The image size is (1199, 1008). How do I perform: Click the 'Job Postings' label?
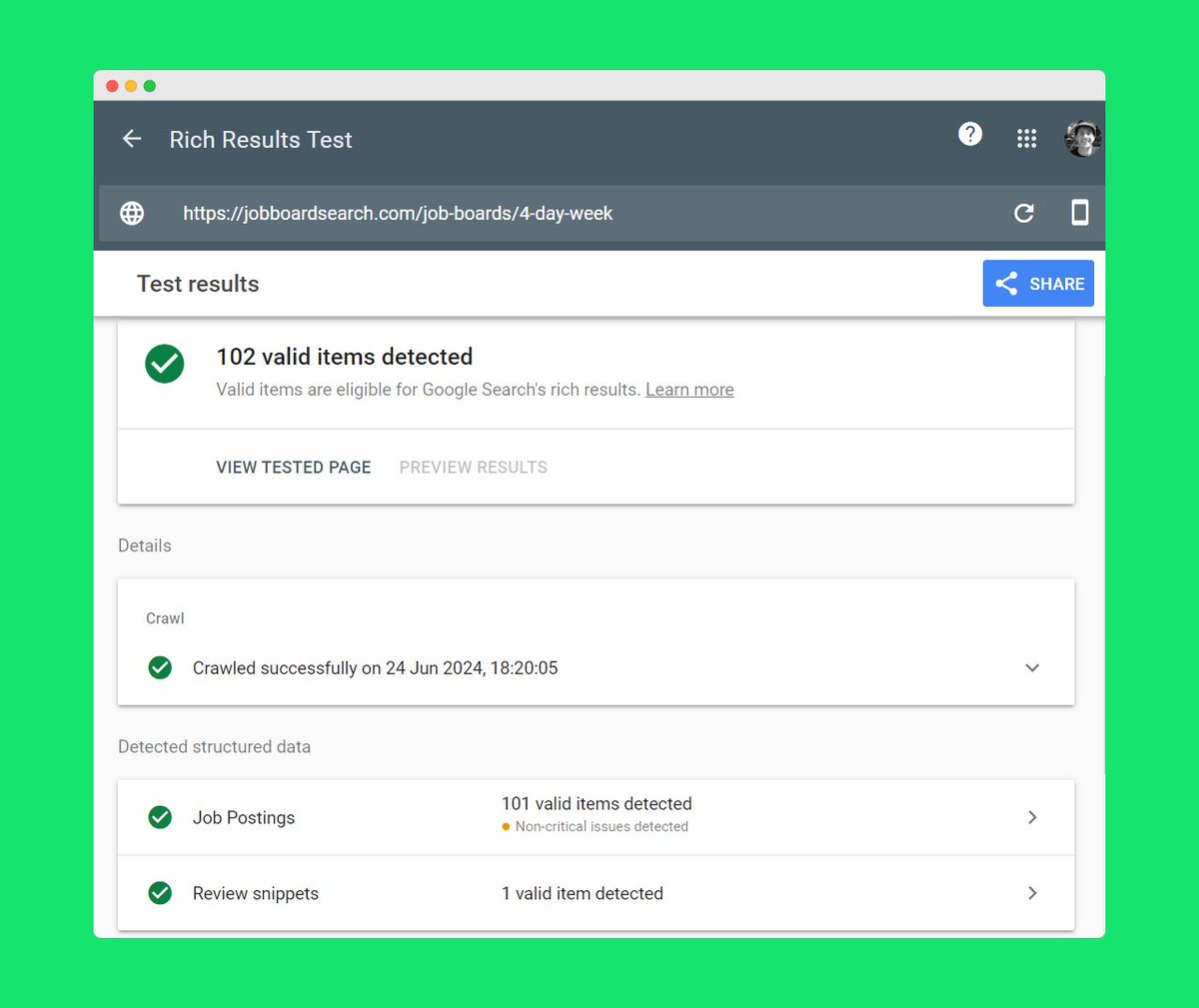[x=244, y=817]
